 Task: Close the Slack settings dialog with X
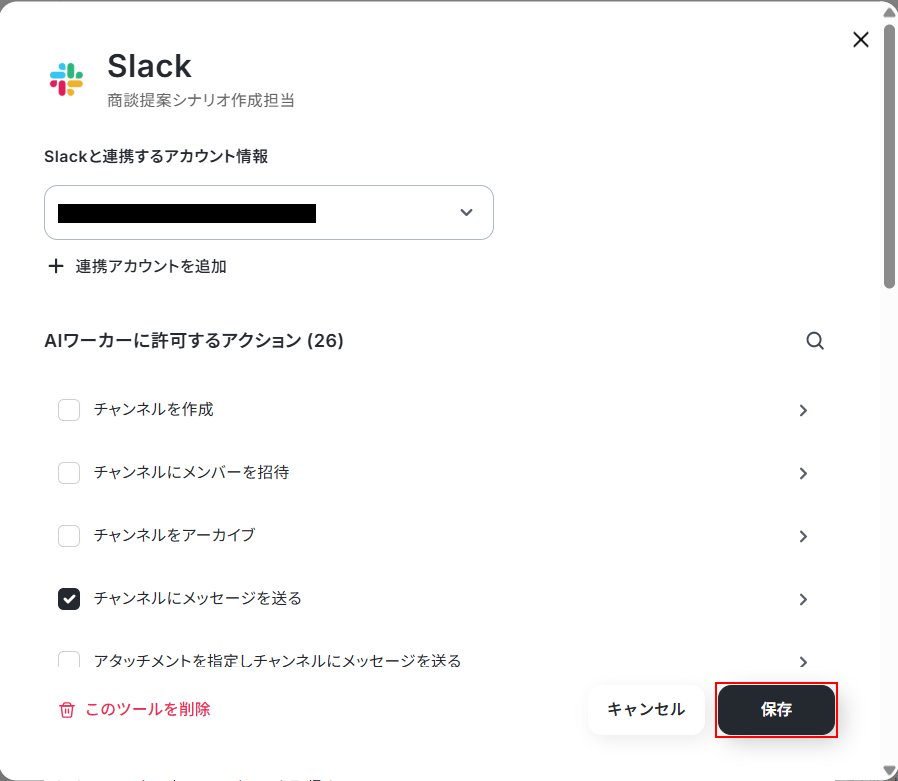(x=860, y=40)
